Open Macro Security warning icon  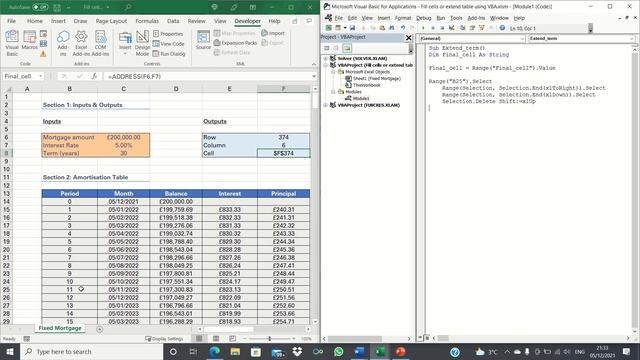[x=43, y=53]
